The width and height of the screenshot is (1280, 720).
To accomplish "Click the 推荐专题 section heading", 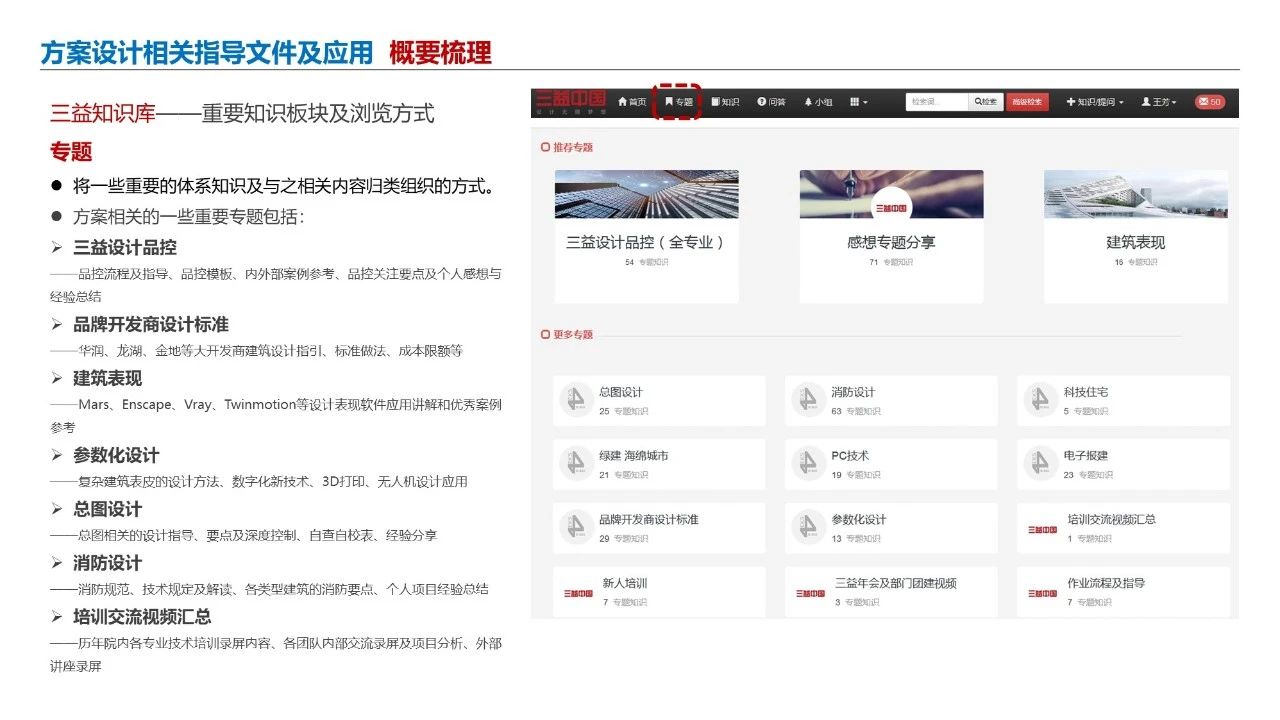I will pos(568,147).
